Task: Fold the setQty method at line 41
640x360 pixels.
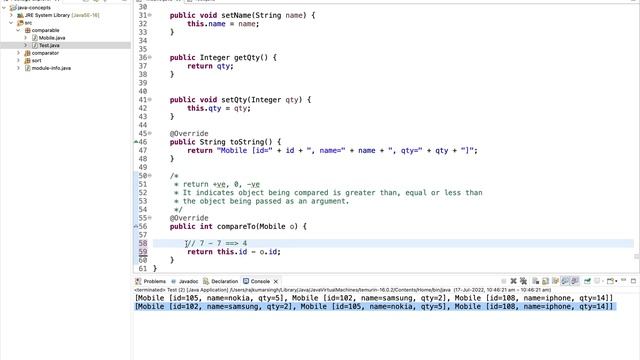Action: pyautogui.click(x=150, y=99)
